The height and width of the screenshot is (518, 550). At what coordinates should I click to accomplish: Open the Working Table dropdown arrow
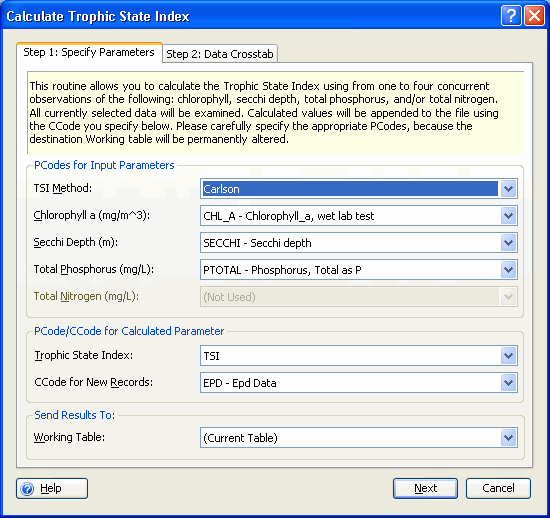(x=508, y=438)
